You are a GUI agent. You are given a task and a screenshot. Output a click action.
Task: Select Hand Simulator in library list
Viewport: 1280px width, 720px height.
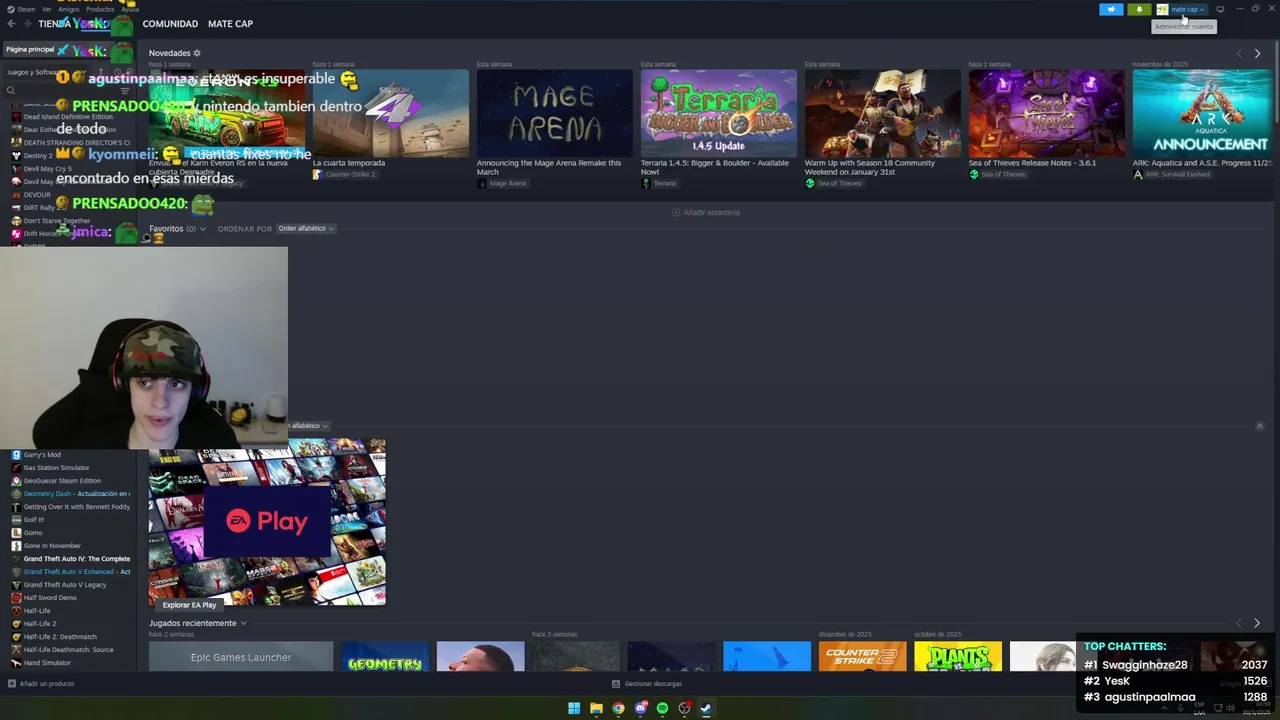click(x=70, y=663)
